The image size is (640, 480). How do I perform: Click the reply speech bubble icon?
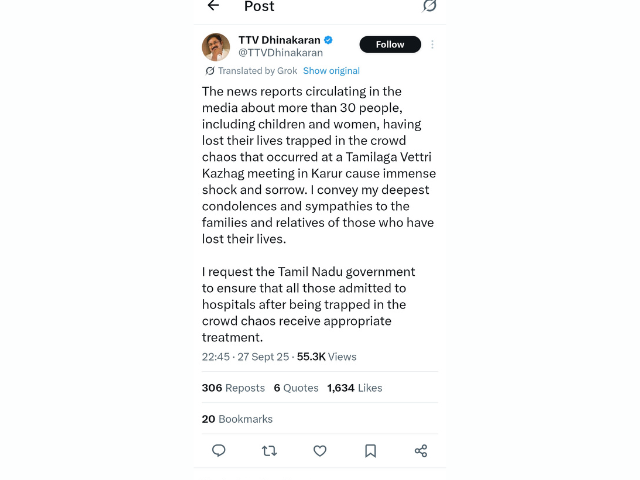219,451
